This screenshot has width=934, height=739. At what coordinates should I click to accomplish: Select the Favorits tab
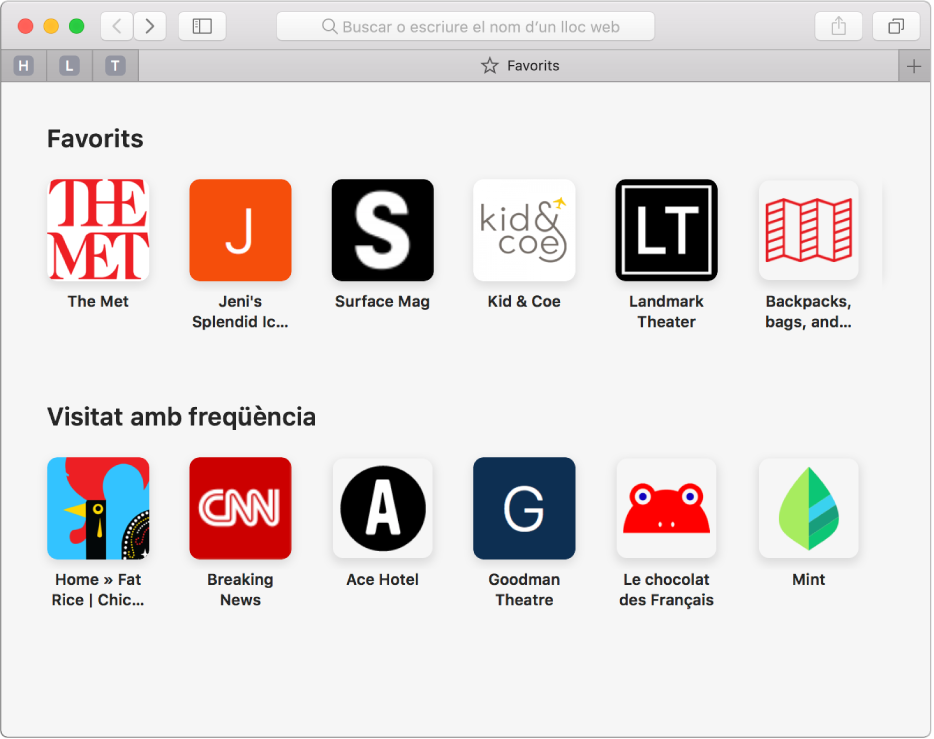519,66
